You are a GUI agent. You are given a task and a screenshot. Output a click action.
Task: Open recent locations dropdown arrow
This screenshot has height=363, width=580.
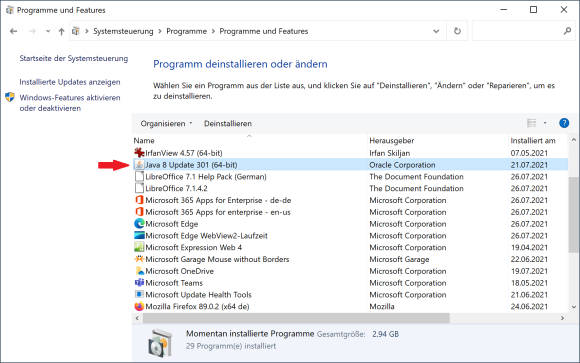pyautogui.click(x=48, y=31)
